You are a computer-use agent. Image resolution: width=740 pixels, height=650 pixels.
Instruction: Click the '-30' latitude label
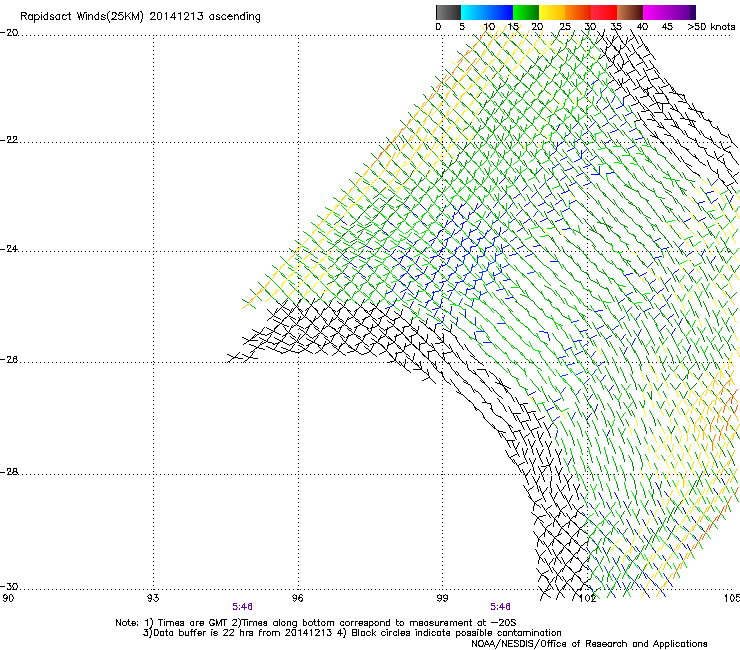[9, 586]
